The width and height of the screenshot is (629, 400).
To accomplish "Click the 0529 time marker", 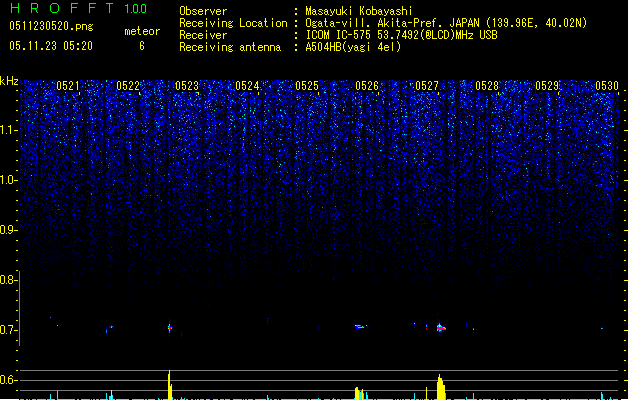I will pos(547,86).
